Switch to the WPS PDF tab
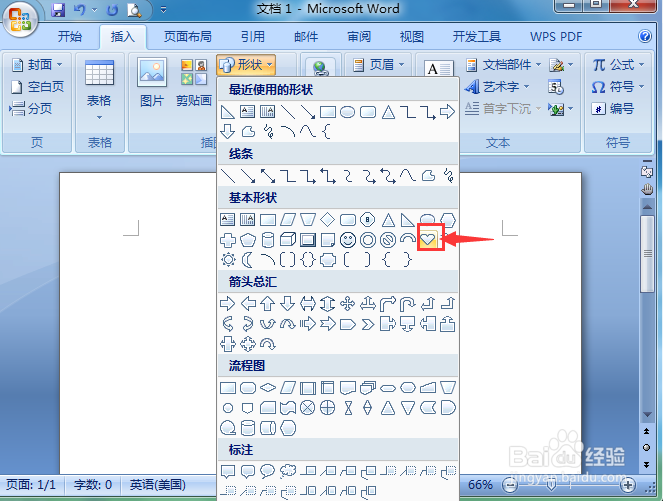Viewport: 663px width, 501px height. click(x=556, y=37)
